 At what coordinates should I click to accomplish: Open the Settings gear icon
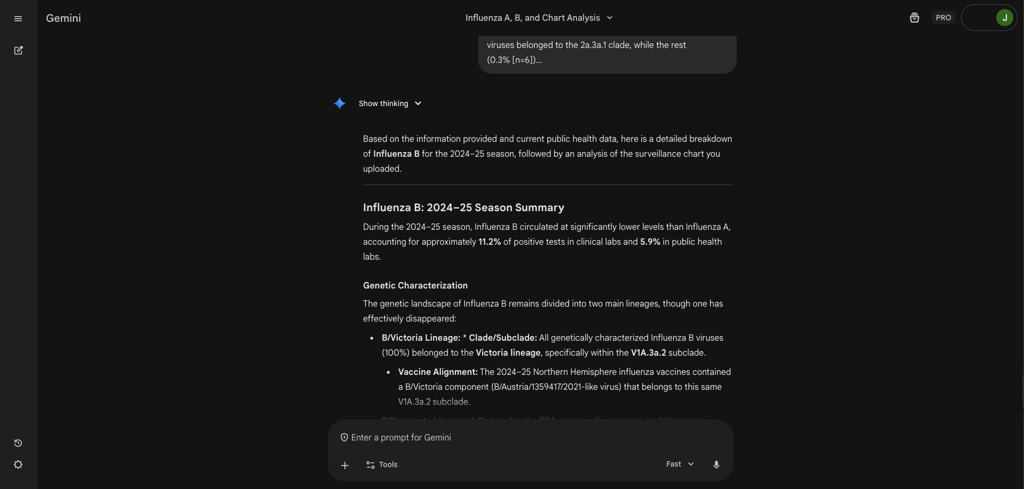(x=18, y=465)
